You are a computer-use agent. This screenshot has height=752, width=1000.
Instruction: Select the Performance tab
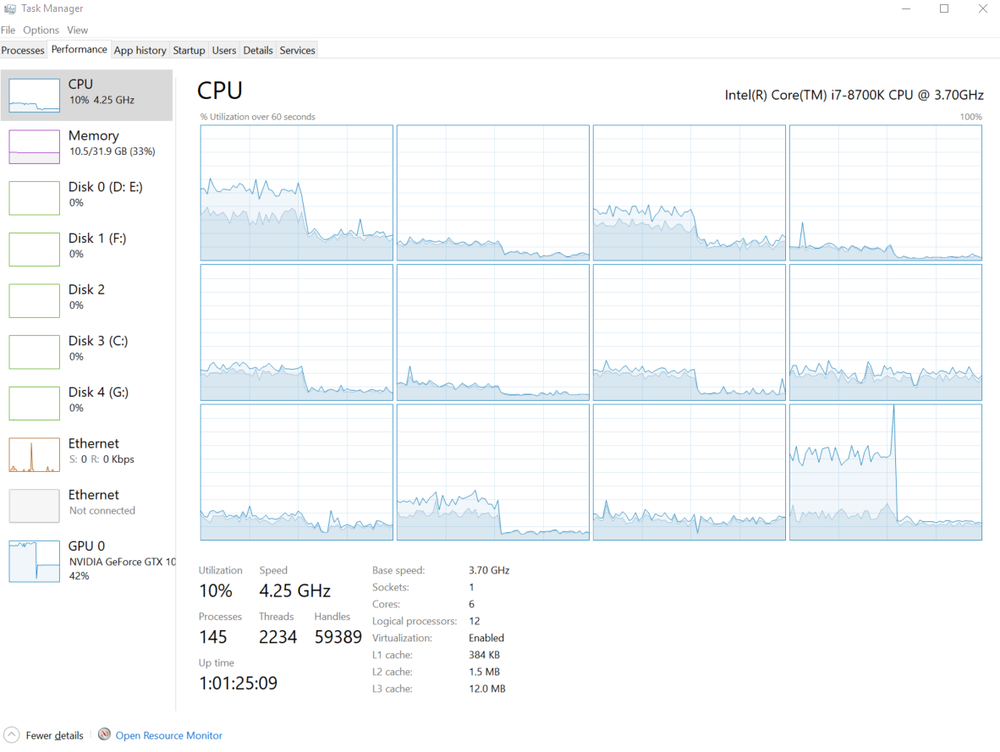[79, 49]
